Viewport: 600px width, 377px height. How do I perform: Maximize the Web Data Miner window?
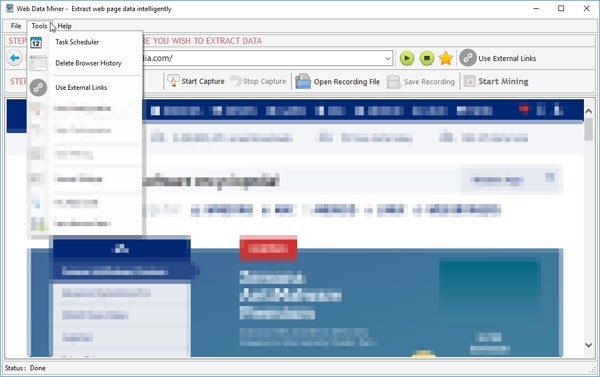561,8
